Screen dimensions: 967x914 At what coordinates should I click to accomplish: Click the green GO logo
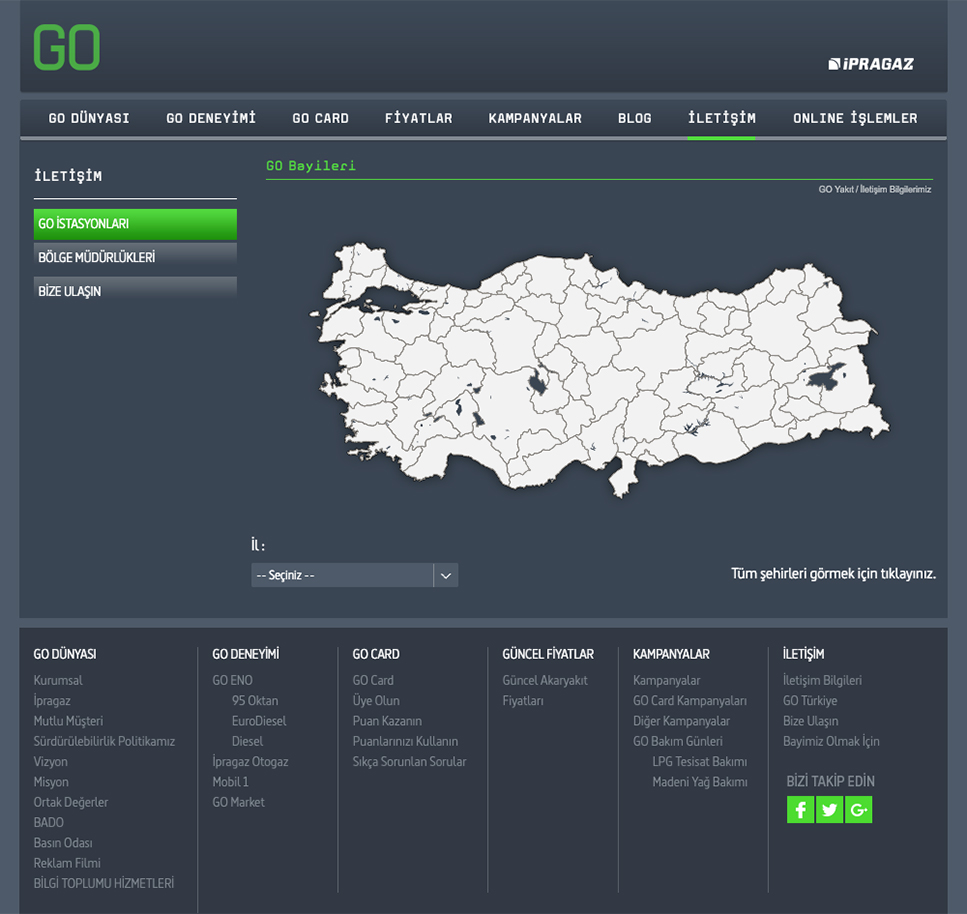coord(67,47)
